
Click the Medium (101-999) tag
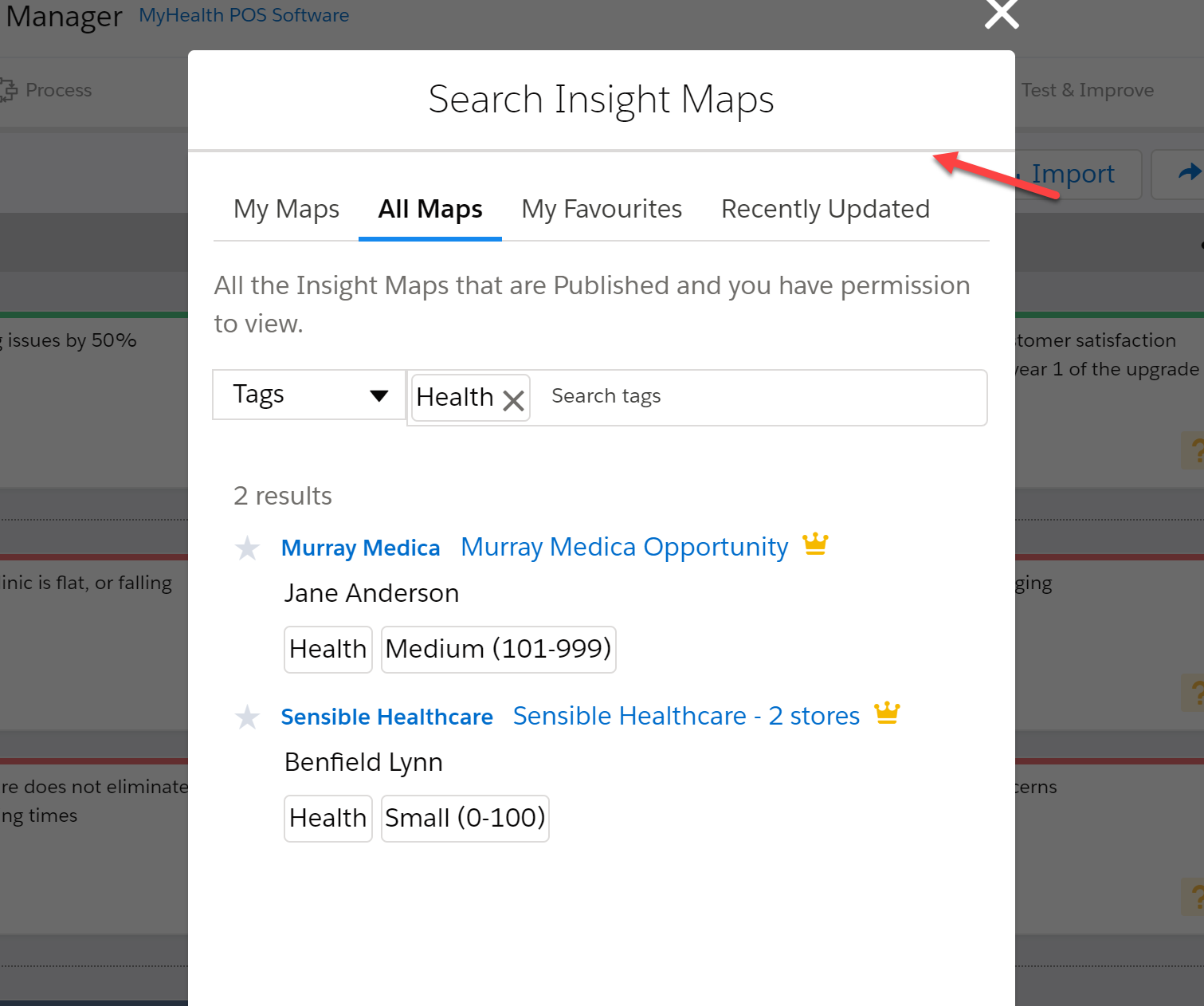tap(498, 649)
